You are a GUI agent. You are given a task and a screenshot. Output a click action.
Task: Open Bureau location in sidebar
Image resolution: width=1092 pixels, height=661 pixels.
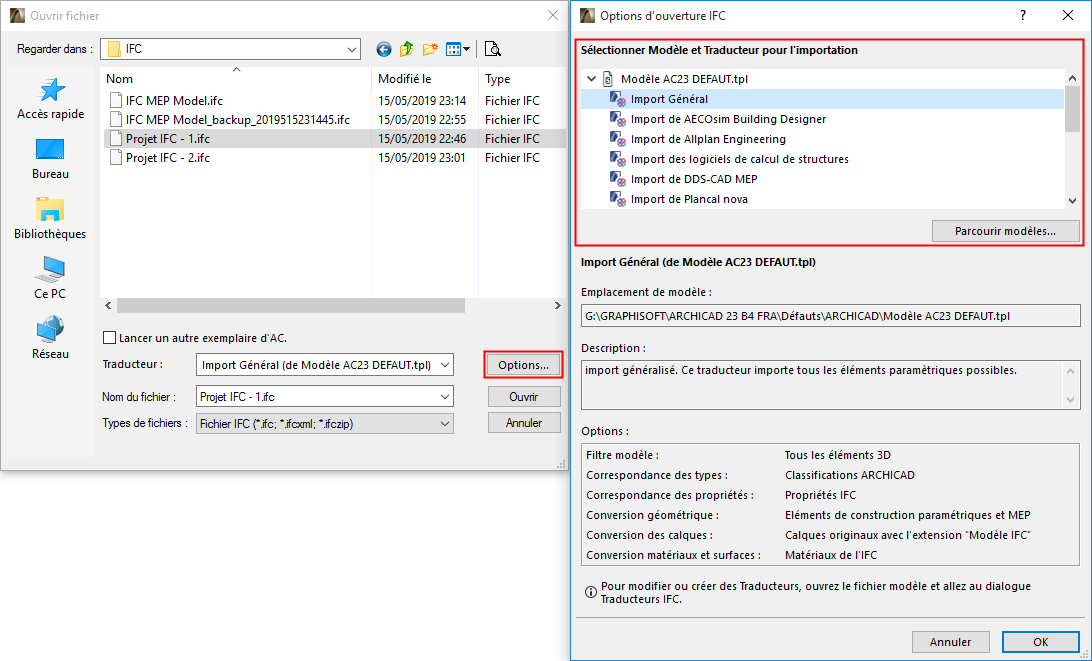pyautogui.click(x=50, y=159)
